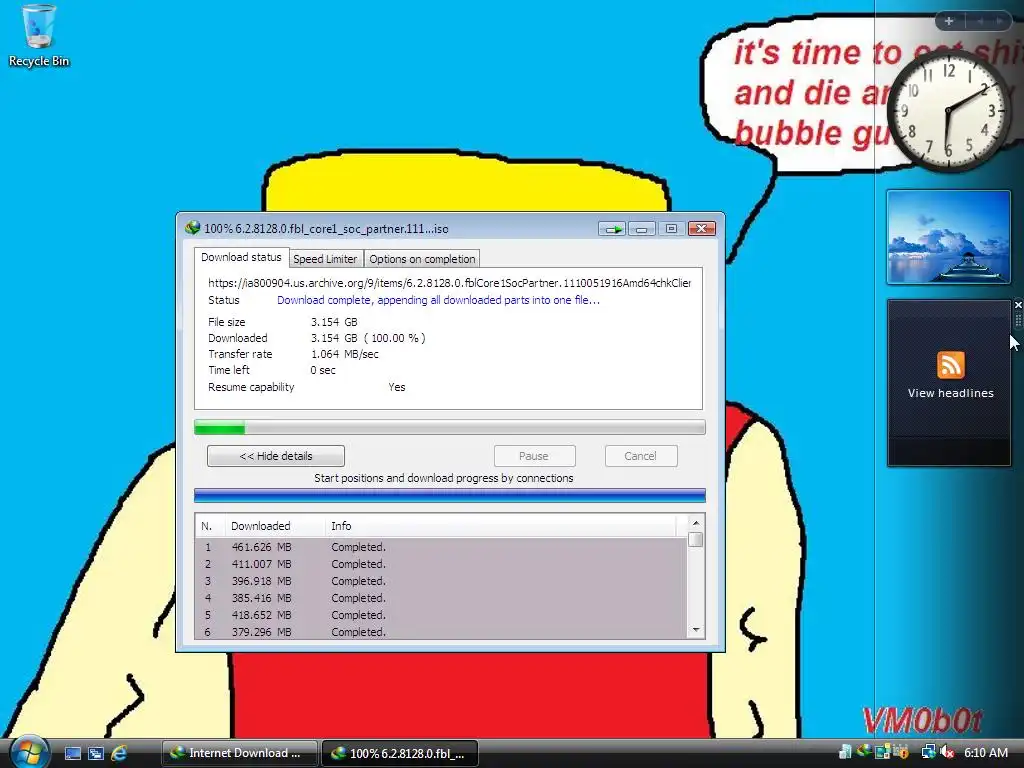Click the 100% 6.2.8128.0.fbl taskbar button
Screen dimensions: 1024x768
(x=400, y=753)
